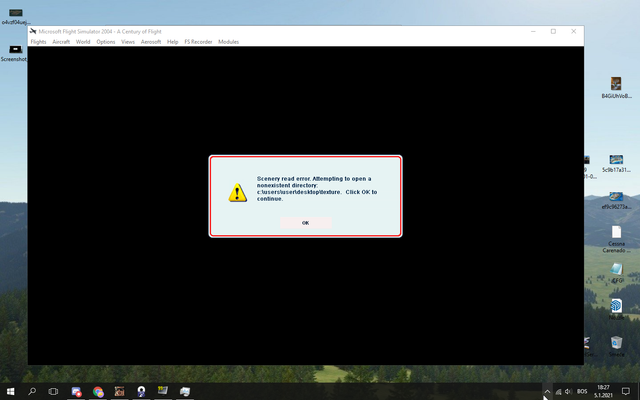The width and height of the screenshot is (640, 400).
Task: Select the B4GiUhVoB desktop image file
Action: click(x=616, y=87)
